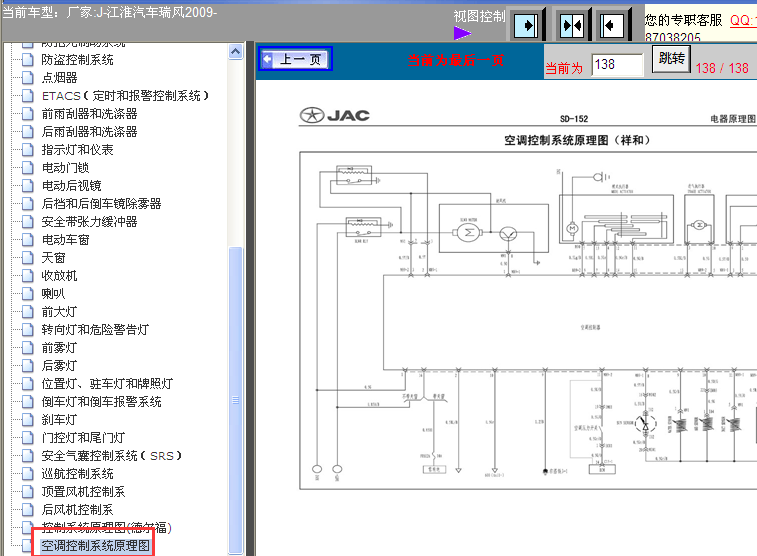Open 门控灯和尾门灯 entry
The width and height of the screenshot is (757, 556).
83,438
